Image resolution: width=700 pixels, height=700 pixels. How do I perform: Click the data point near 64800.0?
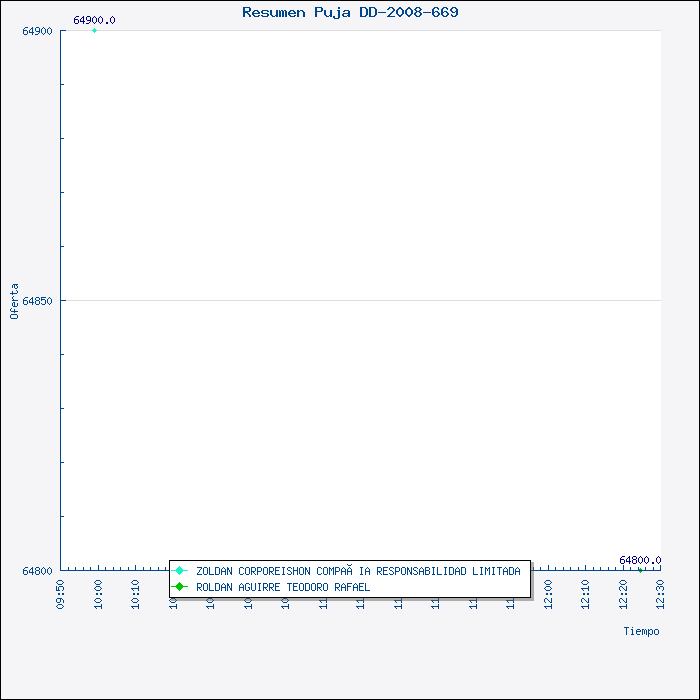[x=640, y=570]
